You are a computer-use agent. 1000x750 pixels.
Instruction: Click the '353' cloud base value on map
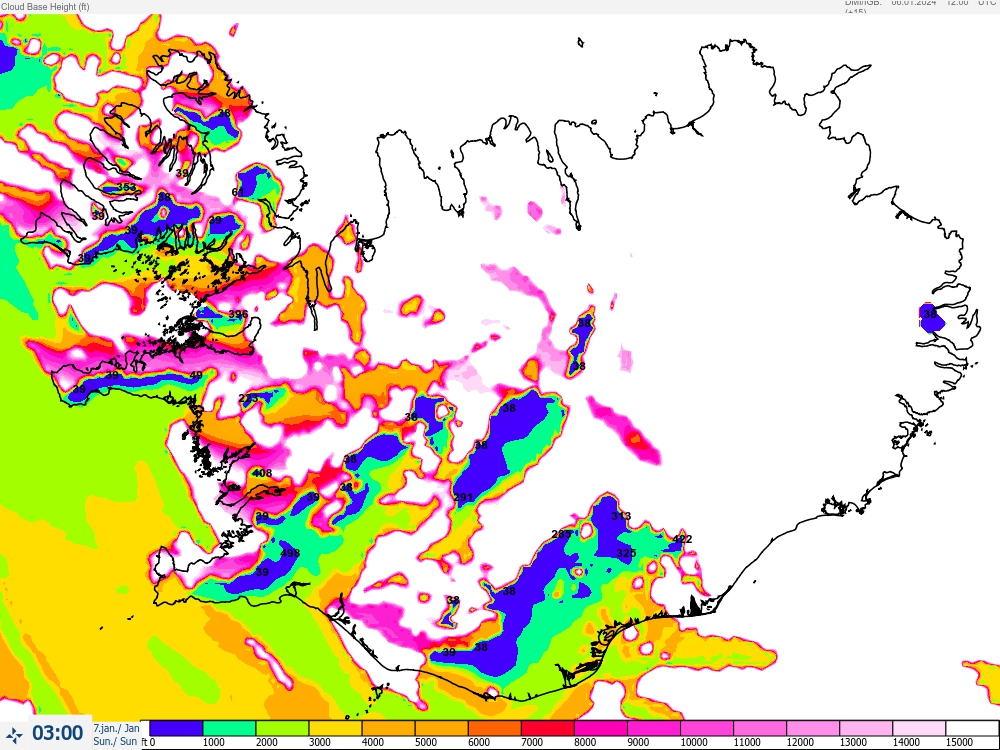coord(127,188)
